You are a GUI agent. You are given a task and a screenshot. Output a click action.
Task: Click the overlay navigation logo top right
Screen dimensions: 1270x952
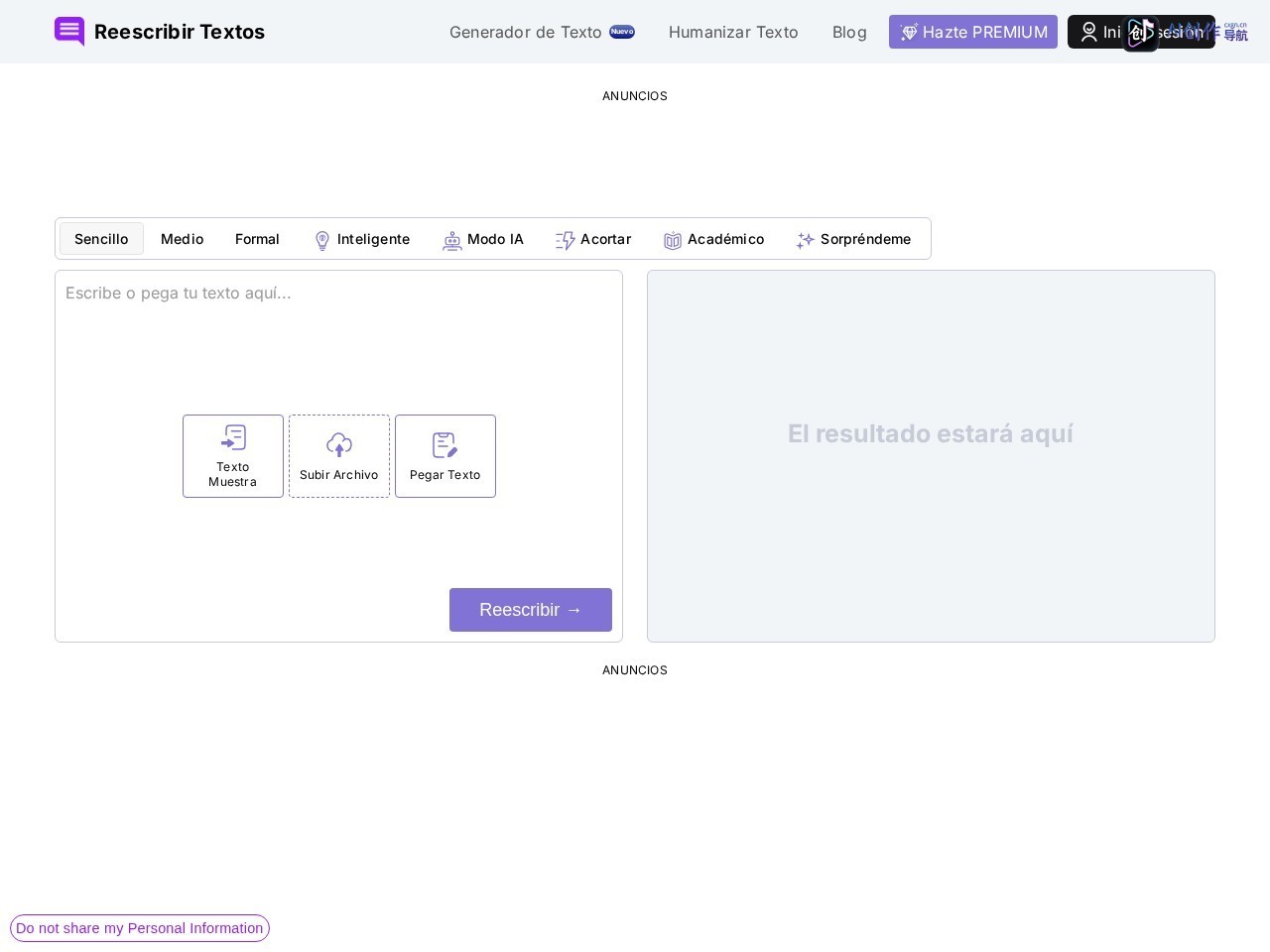1186,33
